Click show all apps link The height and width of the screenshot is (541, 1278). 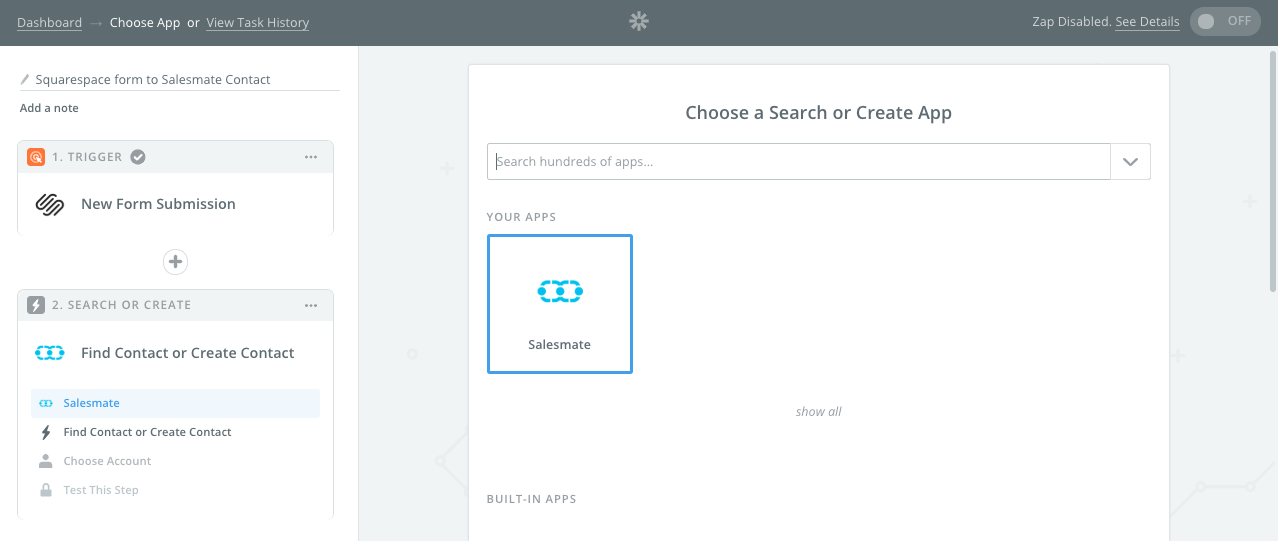tap(819, 411)
